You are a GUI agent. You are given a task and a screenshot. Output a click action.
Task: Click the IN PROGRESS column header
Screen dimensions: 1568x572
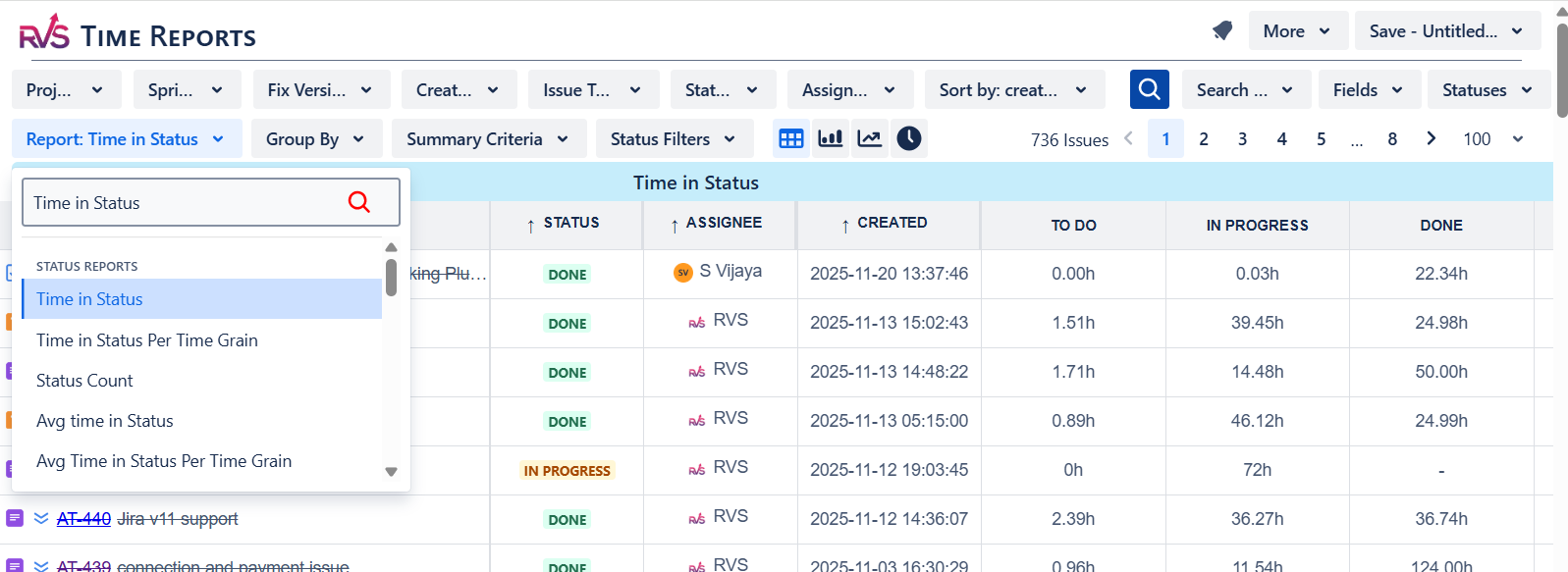coord(1257,225)
